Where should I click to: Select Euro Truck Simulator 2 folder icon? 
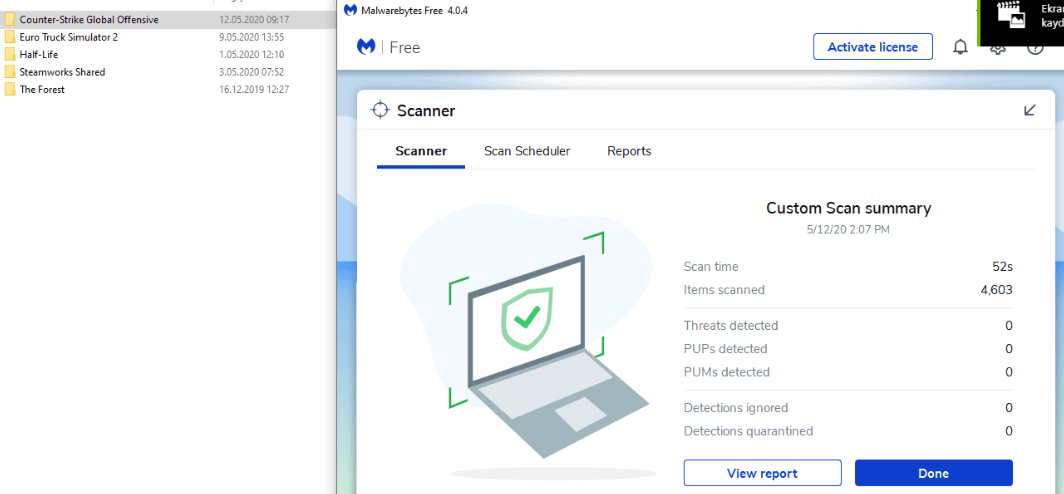coord(10,37)
